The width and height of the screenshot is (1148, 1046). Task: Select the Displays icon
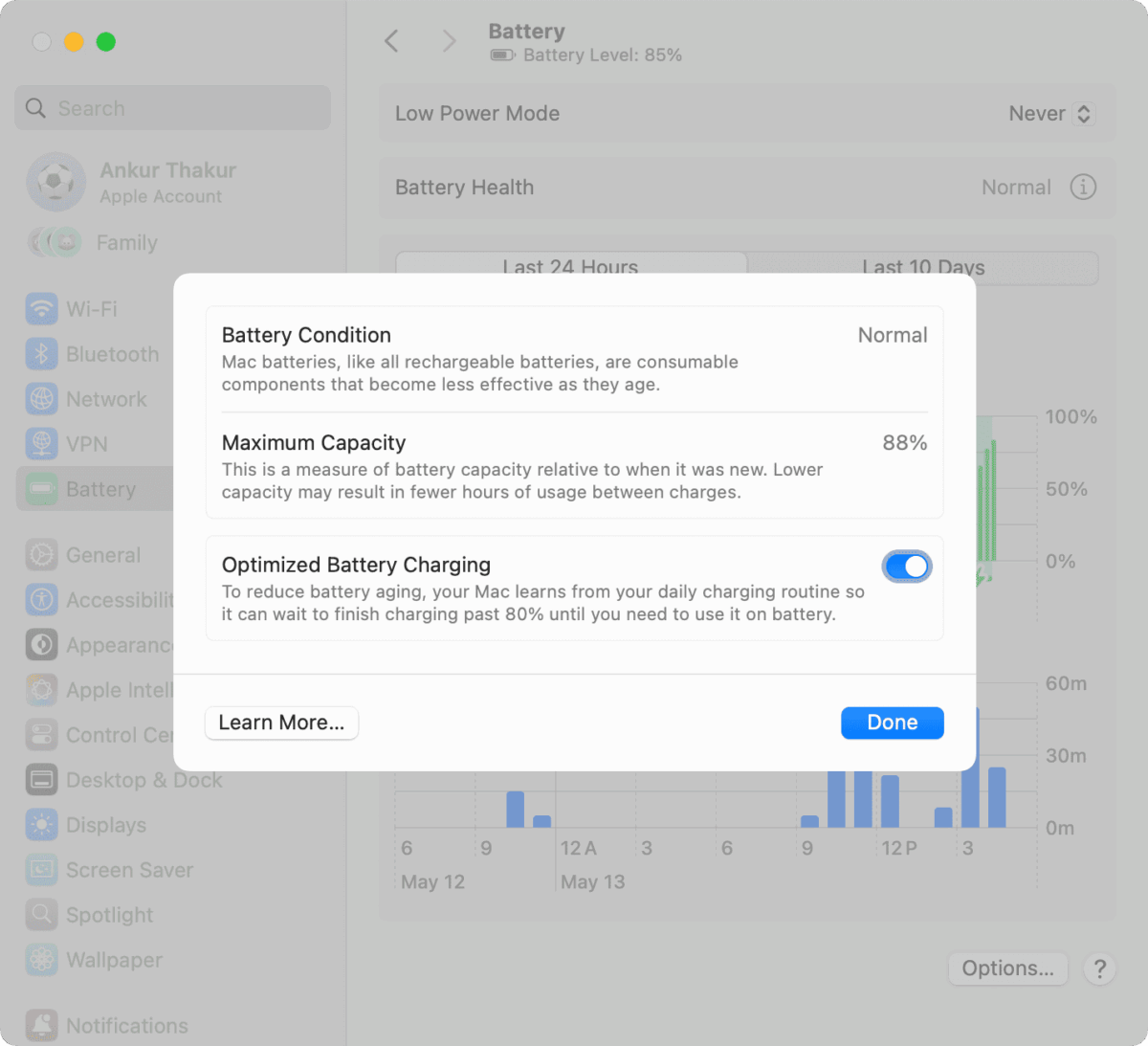pyautogui.click(x=42, y=825)
